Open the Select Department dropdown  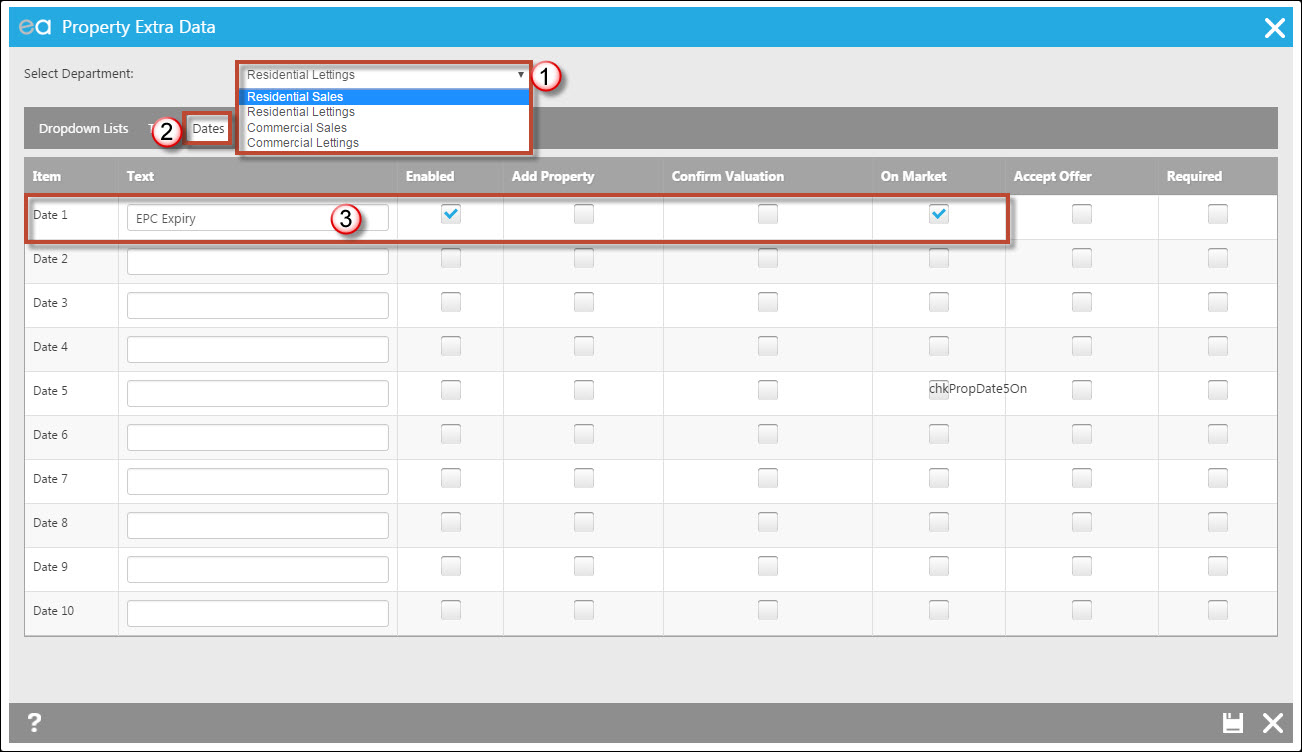tap(385, 75)
